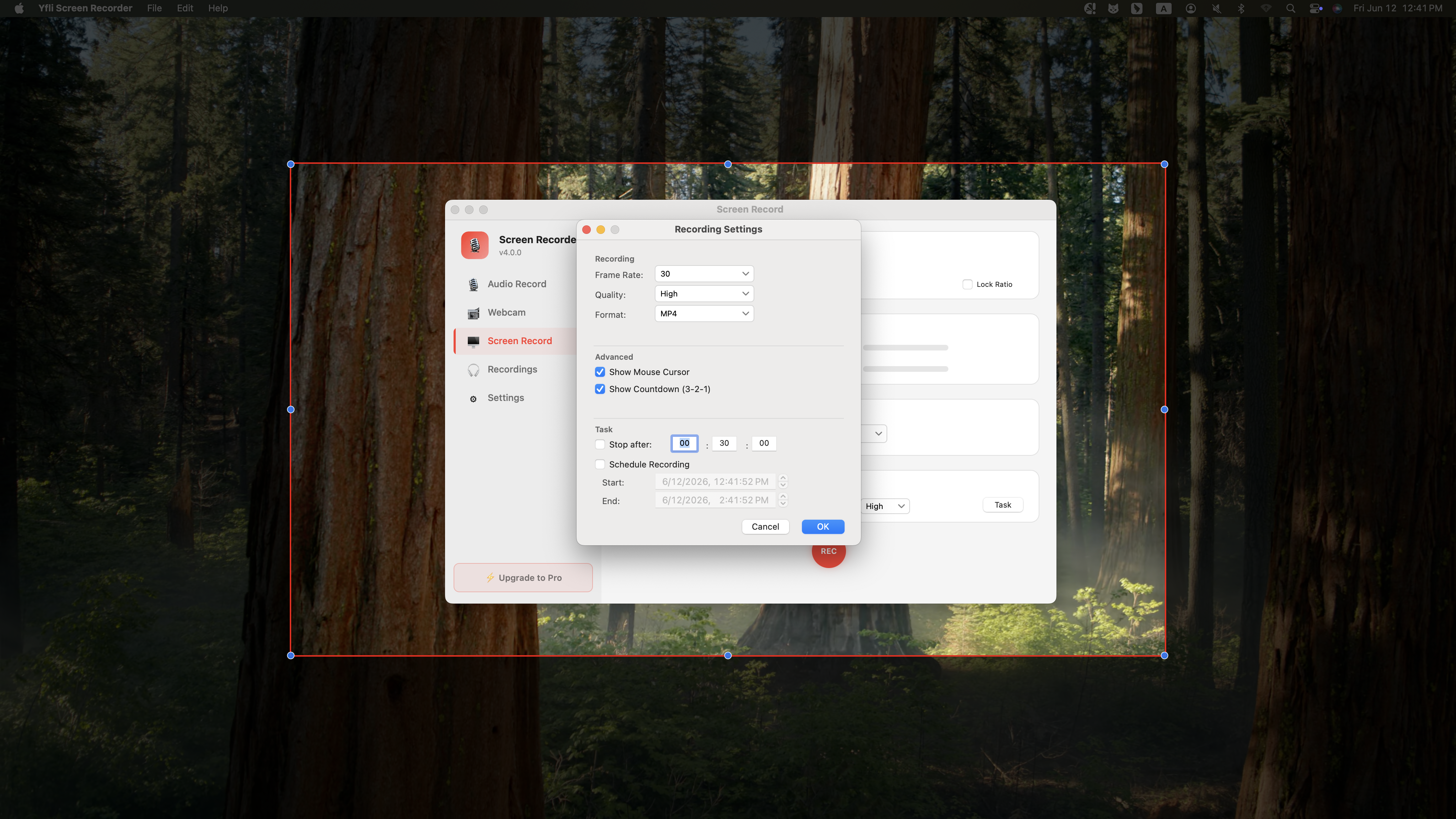Click the Wi-Fi icon in menu bar
Viewport: 1456px width, 819px height.
[1266, 8]
